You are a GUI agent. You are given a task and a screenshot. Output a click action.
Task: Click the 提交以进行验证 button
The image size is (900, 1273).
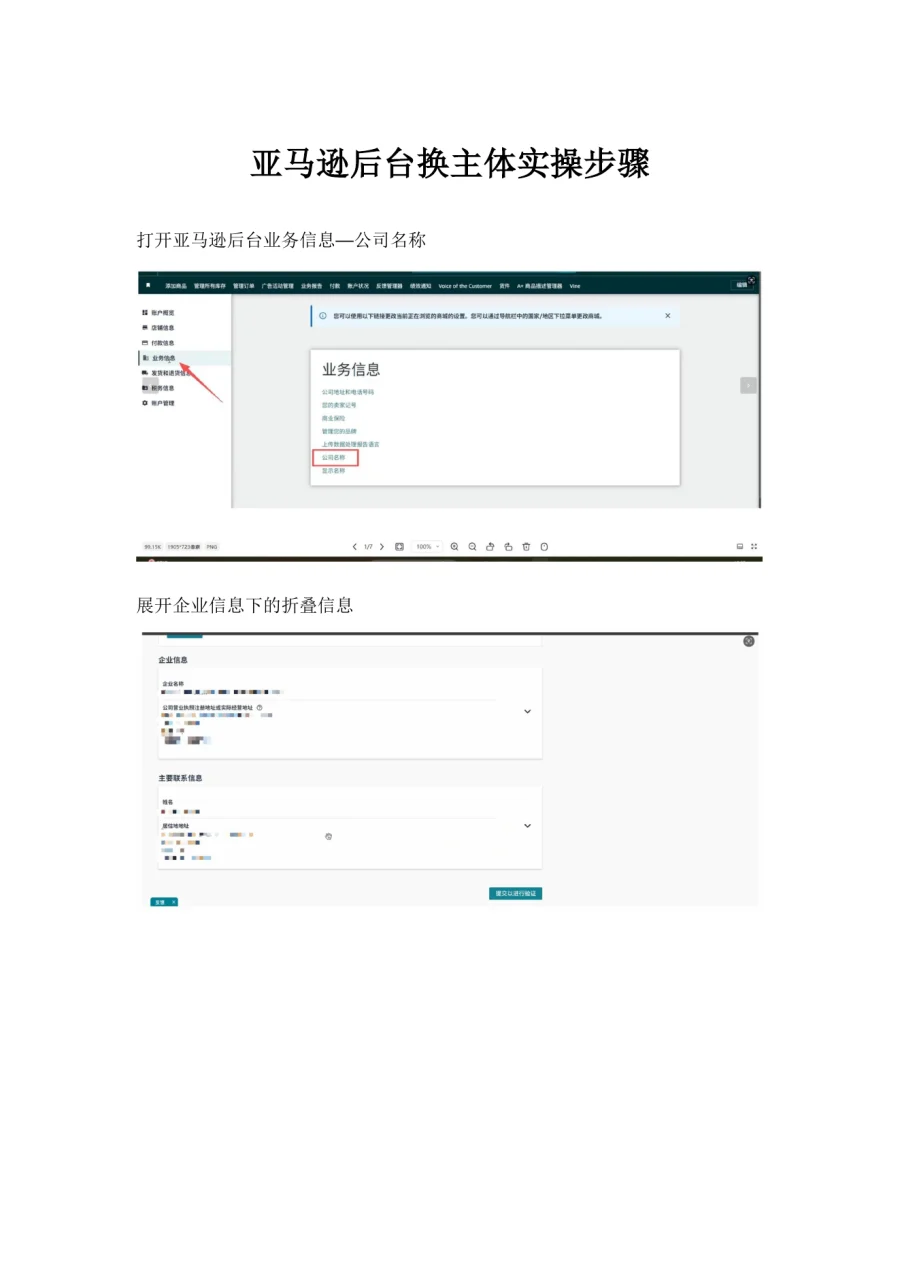tap(516, 893)
